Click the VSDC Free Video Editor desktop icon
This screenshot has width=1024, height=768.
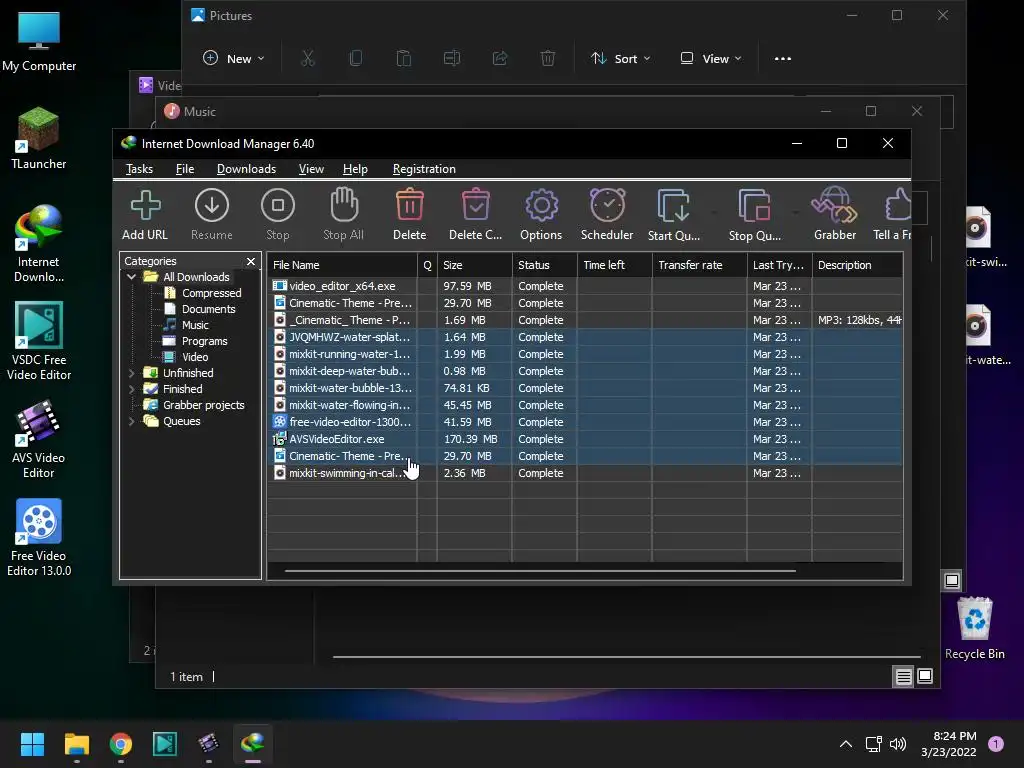coord(39,341)
